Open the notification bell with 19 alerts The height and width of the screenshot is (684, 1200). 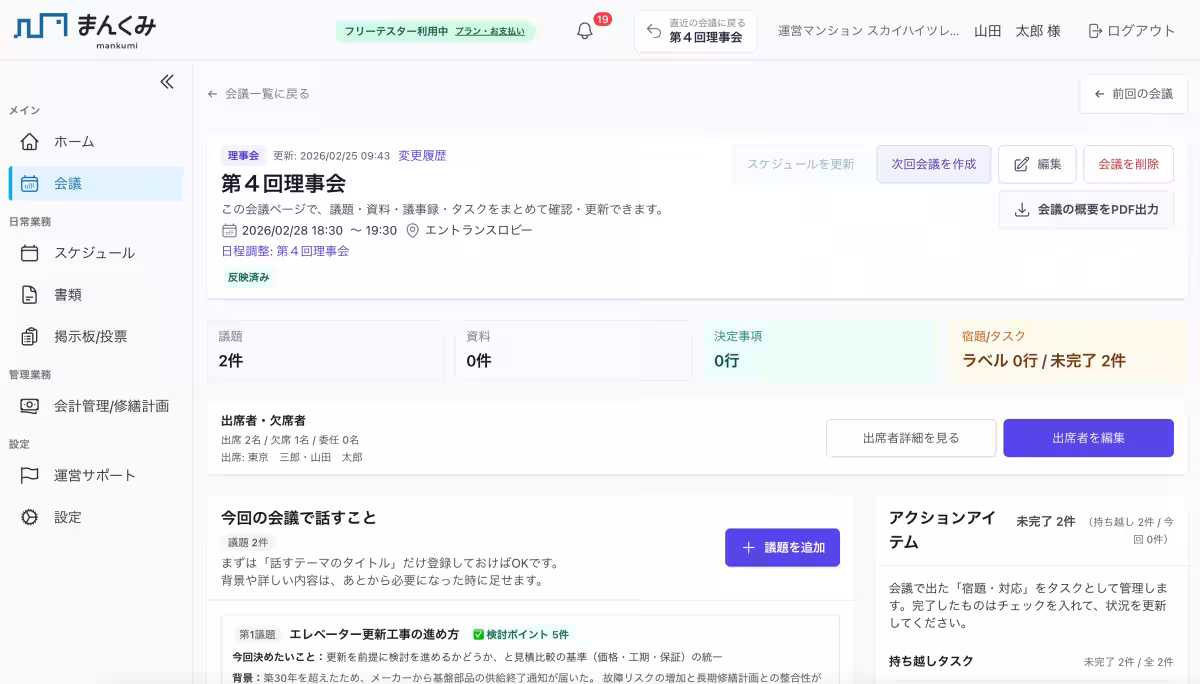coord(585,31)
